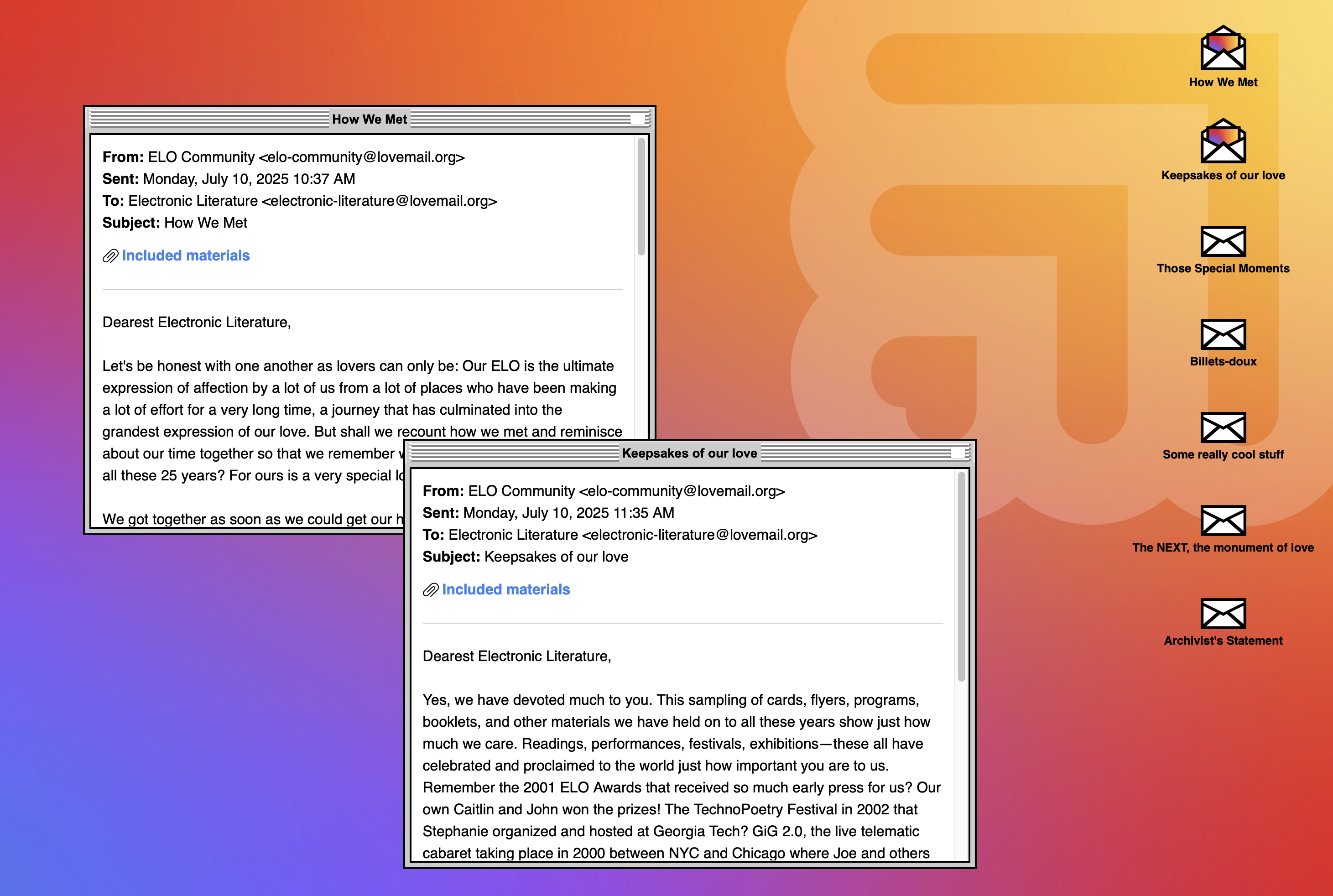Click the Some really cool stuff label
Viewport: 1333px width, 896px height.
[1223, 455]
